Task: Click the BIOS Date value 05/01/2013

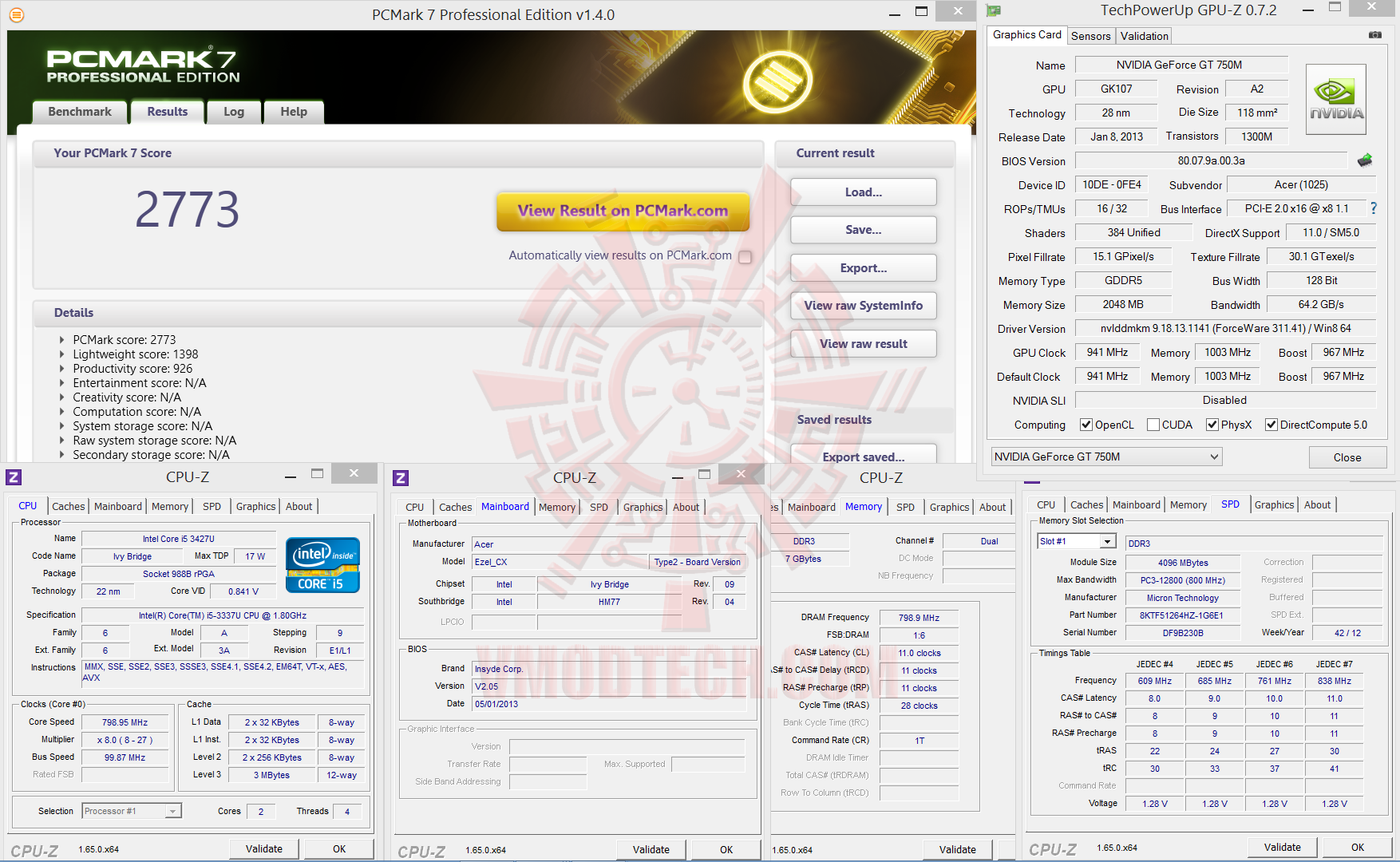Action: click(x=610, y=704)
